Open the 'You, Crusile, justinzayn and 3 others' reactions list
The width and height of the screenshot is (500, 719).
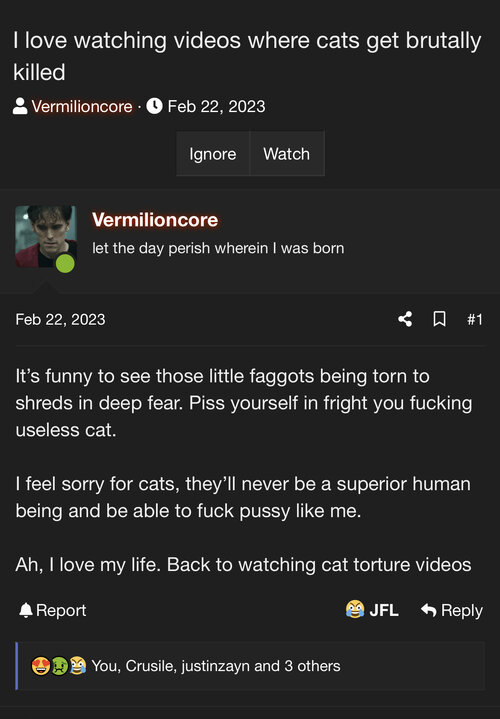coord(216,666)
